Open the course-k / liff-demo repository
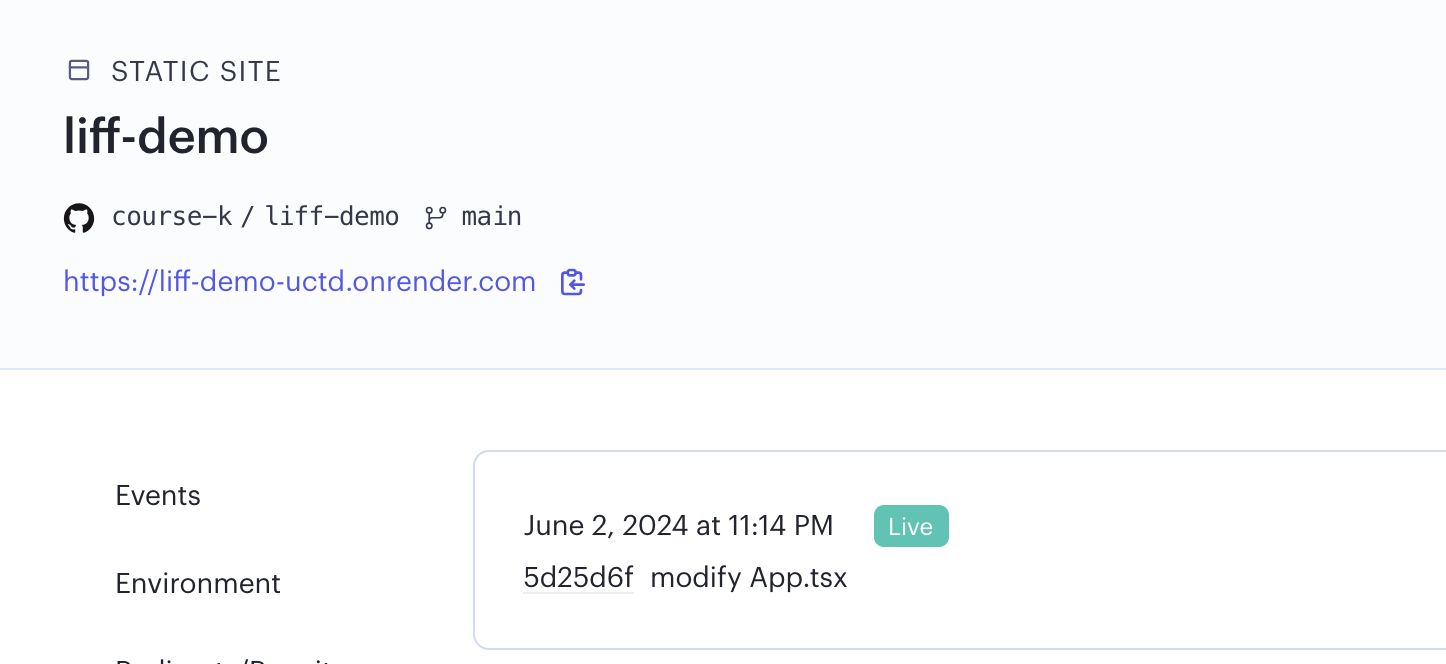The image size is (1446, 664). (255, 216)
